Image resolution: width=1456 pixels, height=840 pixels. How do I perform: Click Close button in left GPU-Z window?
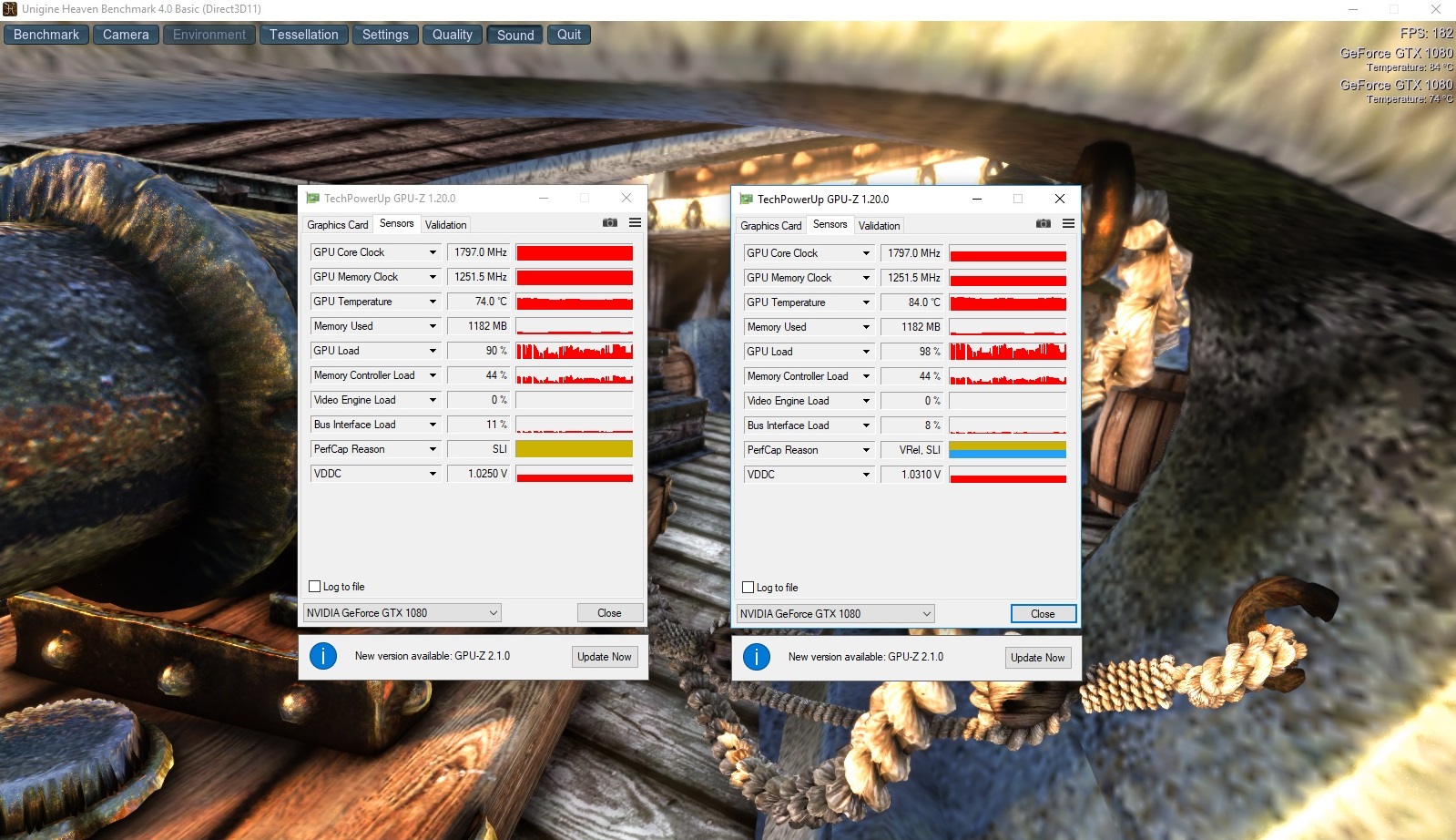610,613
